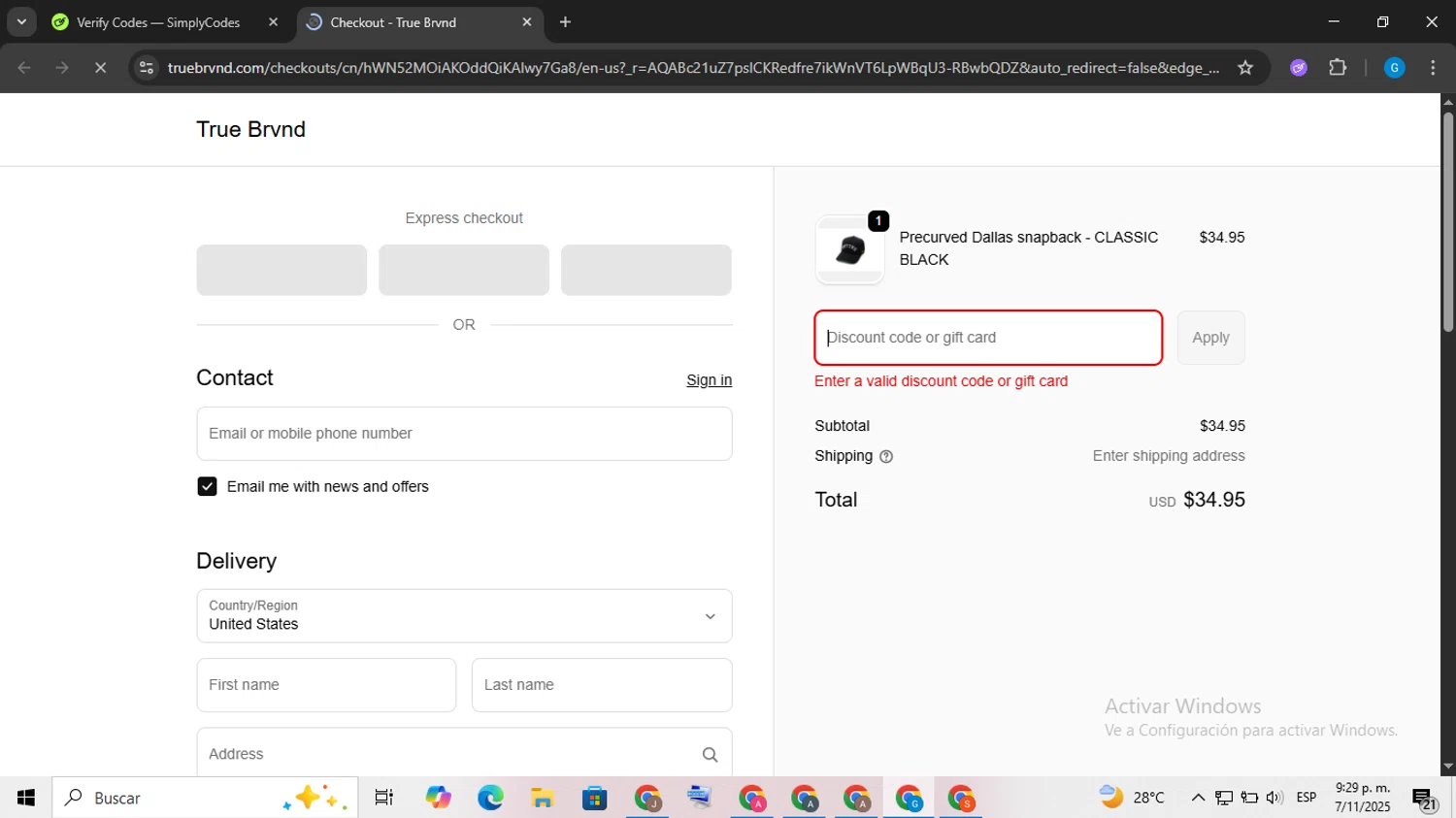Choose the first express checkout button
1456x818 pixels.
(281, 270)
